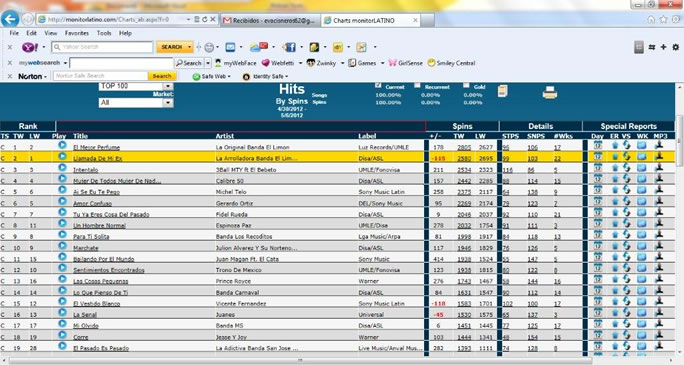The image size is (684, 365).
Task: Open the Favorites menu
Action: tap(77, 33)
